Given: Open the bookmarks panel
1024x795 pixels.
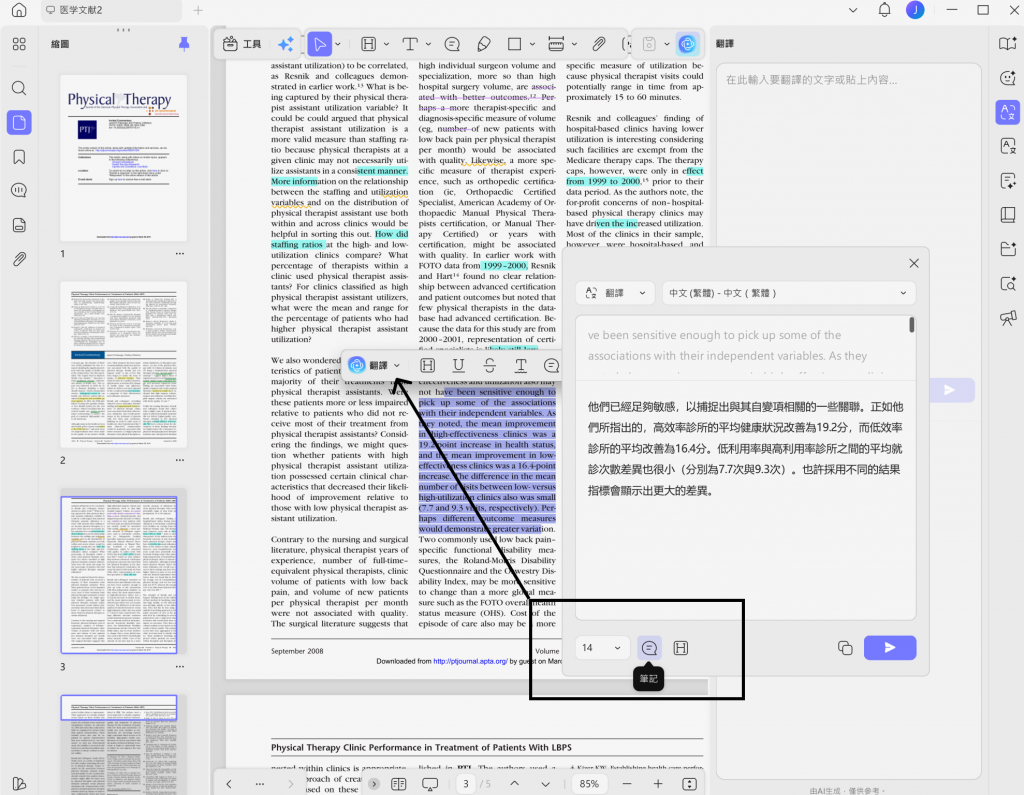Looking at the screenshot, I should 19,157.
